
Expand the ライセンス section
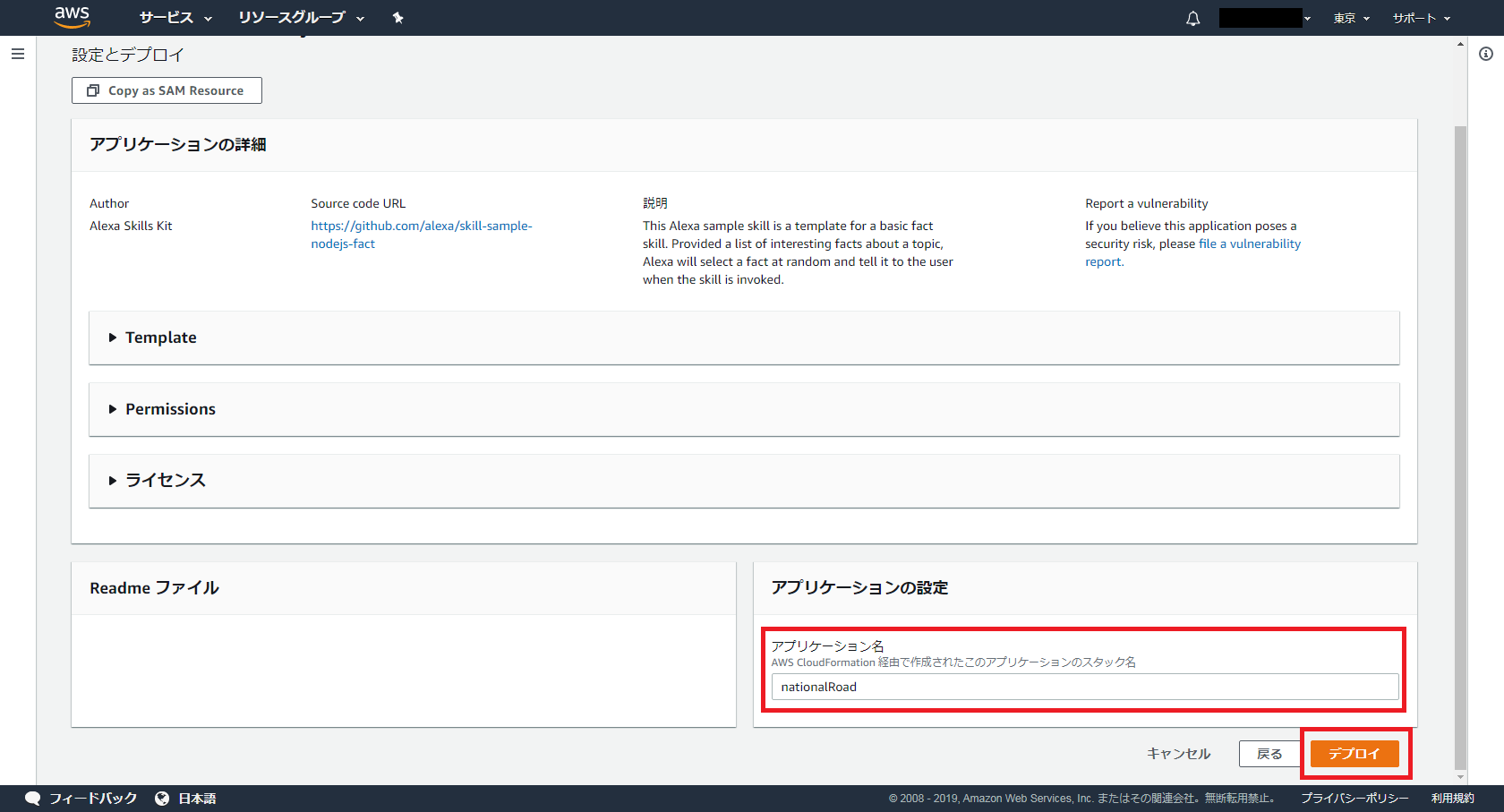coord(744,481)
